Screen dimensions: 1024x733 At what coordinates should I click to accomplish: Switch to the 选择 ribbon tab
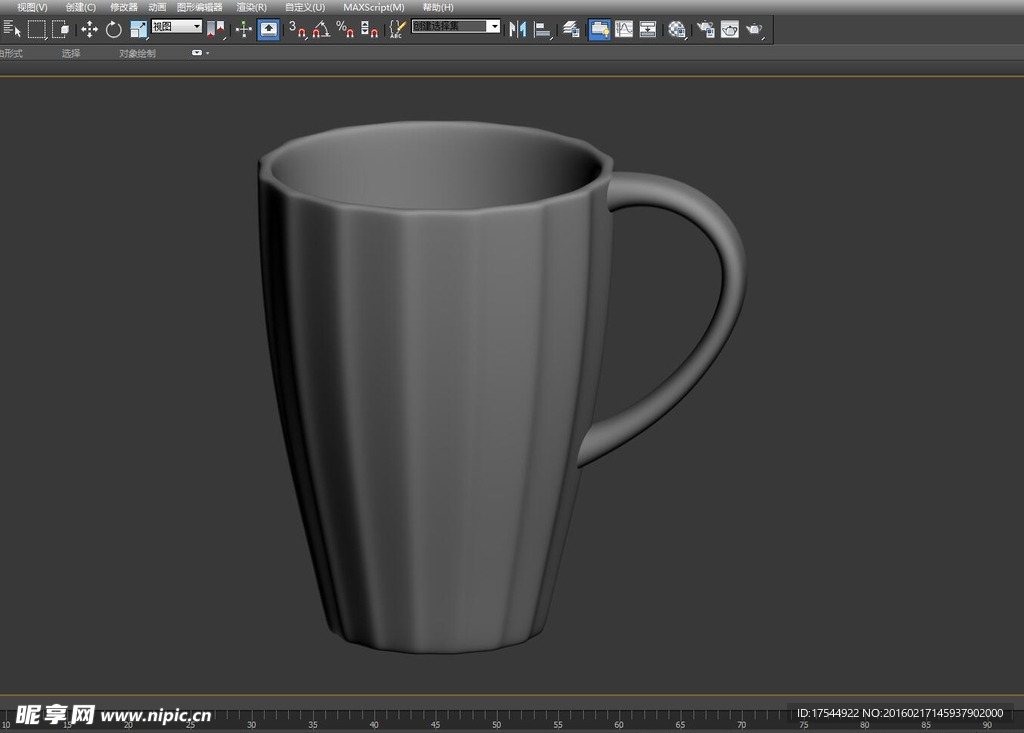(x=71, y=54)
